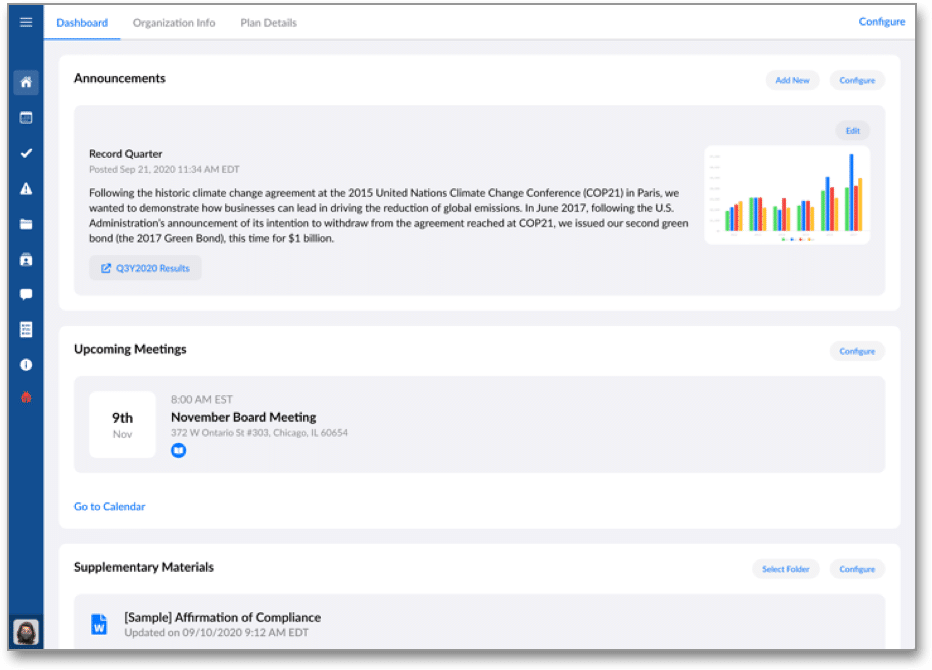
Task: Open the hamburger menu in sidebar
Action: click(26, 22)
